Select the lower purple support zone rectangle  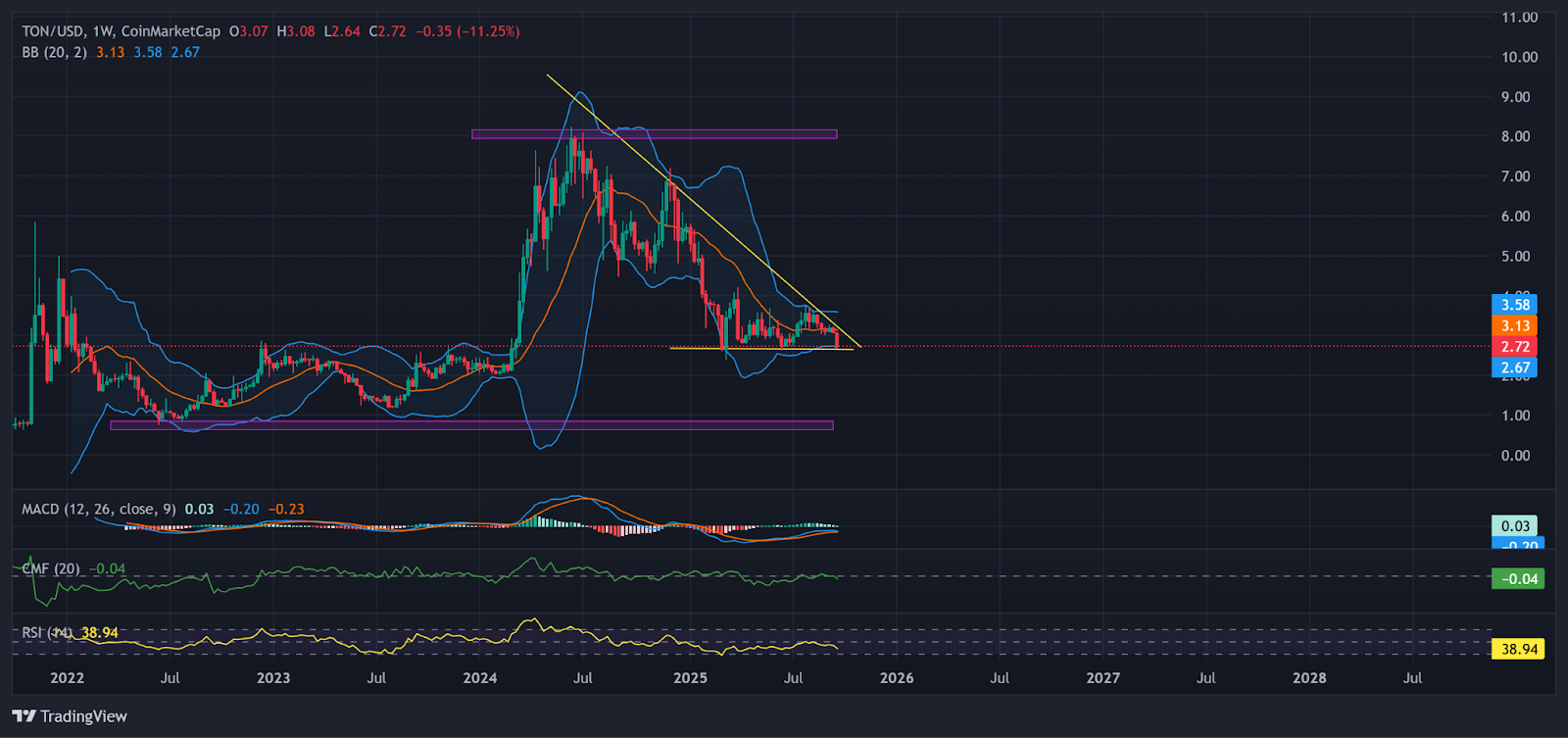coord(471,425)
